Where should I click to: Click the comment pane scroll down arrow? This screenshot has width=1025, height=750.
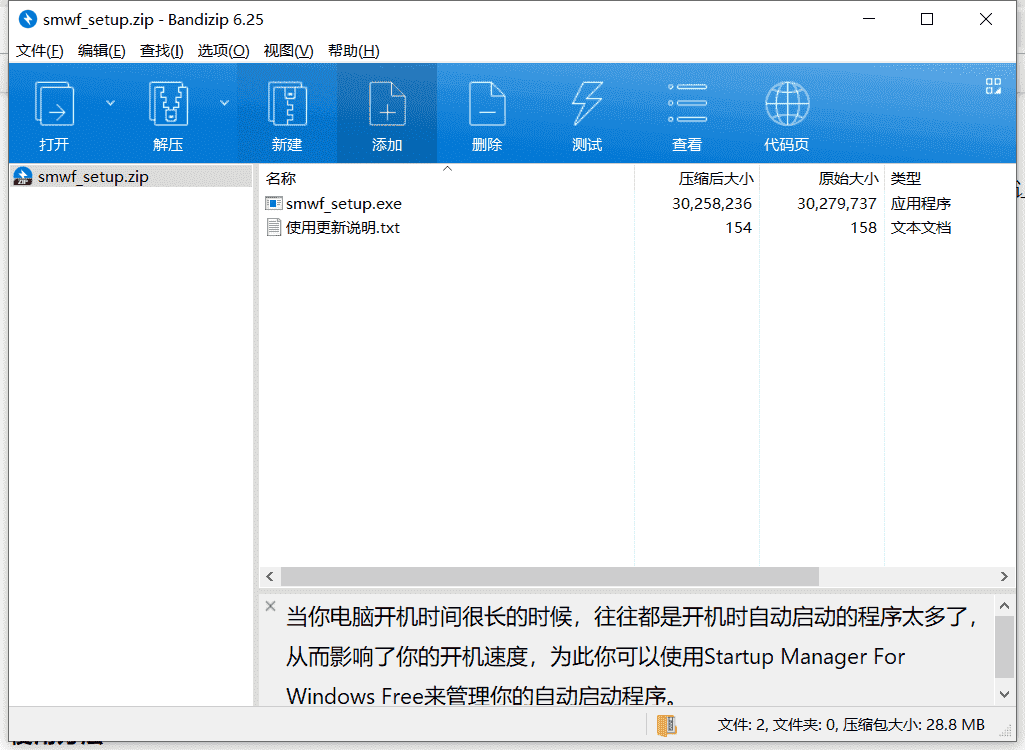[x=1004, y=694]
